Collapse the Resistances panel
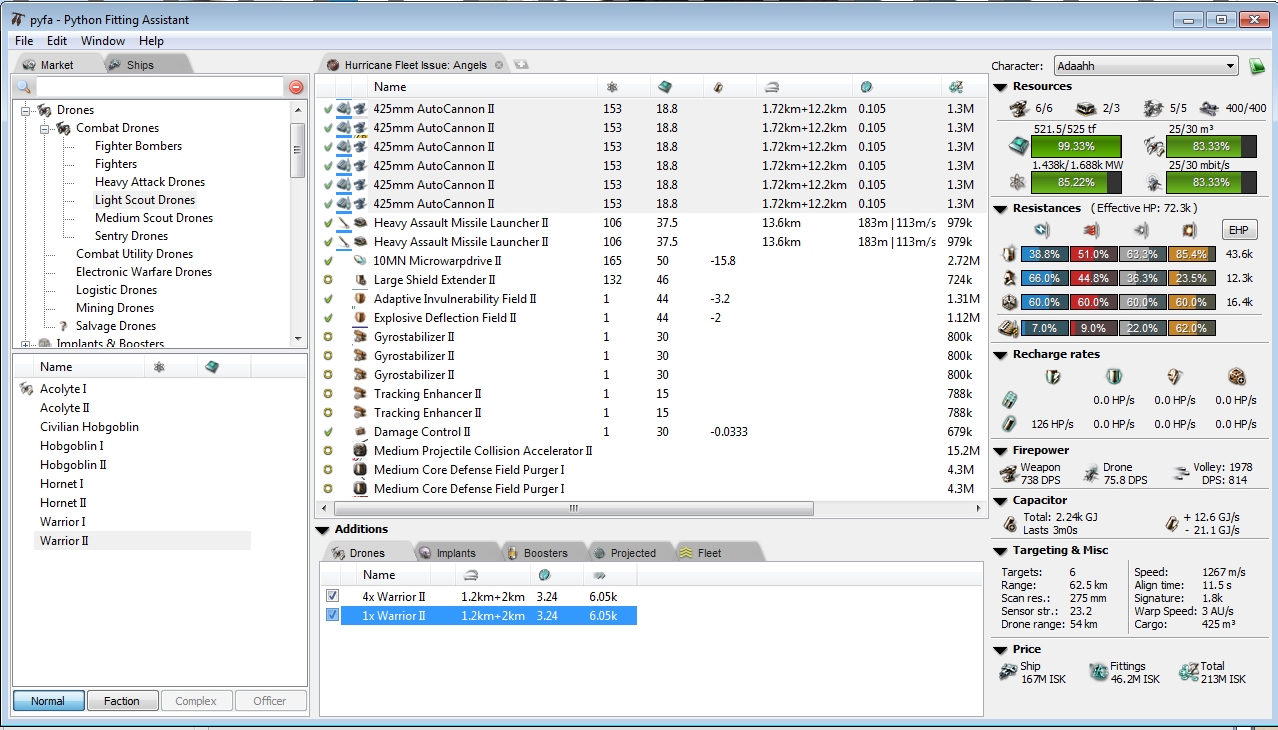Viewport: 1278px width, 730px height. (x=1000, y=208)
